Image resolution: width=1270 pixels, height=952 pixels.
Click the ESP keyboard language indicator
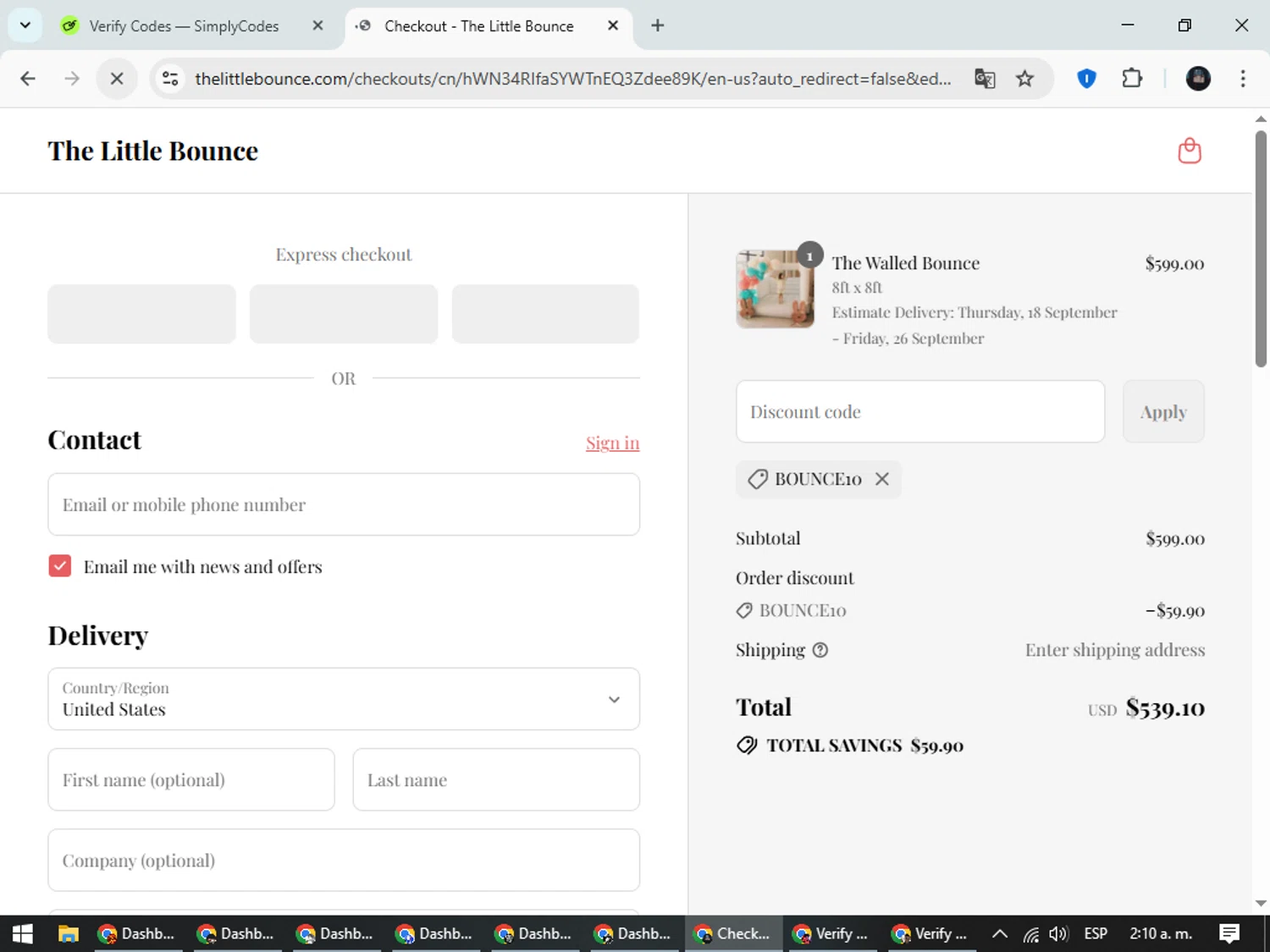1096,933
